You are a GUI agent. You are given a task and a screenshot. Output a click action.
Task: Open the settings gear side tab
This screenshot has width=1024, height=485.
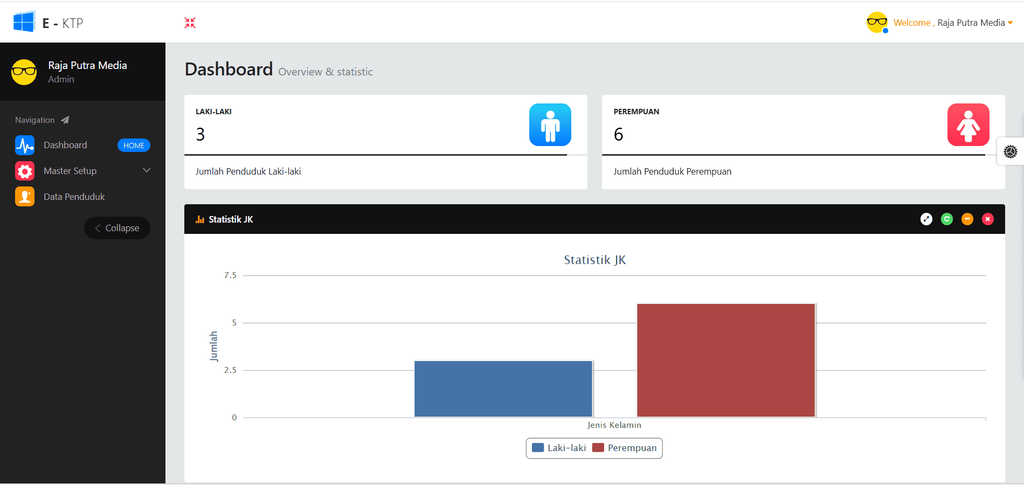(1011, 151)
